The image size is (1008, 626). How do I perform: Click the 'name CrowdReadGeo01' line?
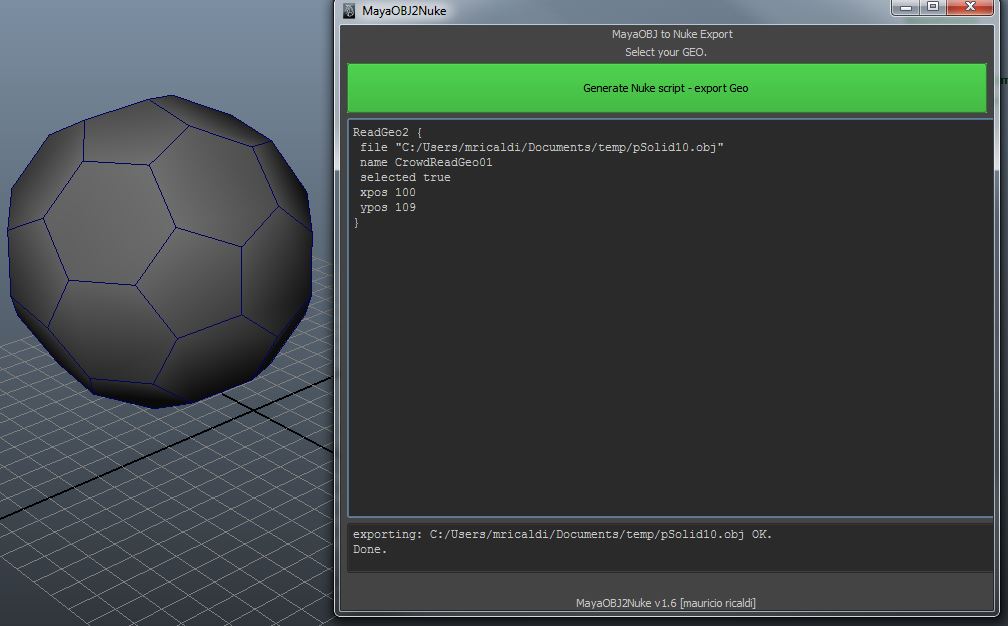(x=426, y=163)
